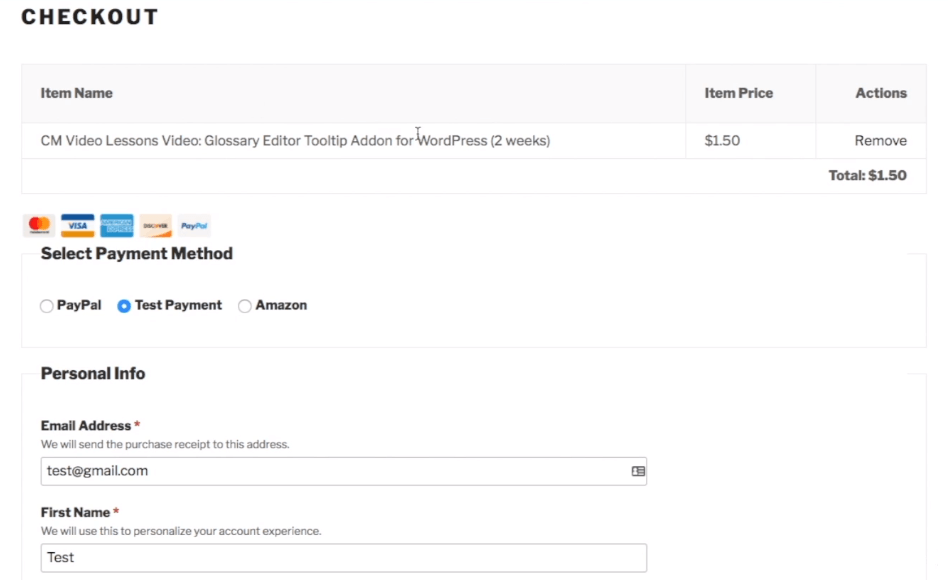Click the Select Payment Method heading
950x580 pixels.
pyautogui.click(x=137, y=254)
